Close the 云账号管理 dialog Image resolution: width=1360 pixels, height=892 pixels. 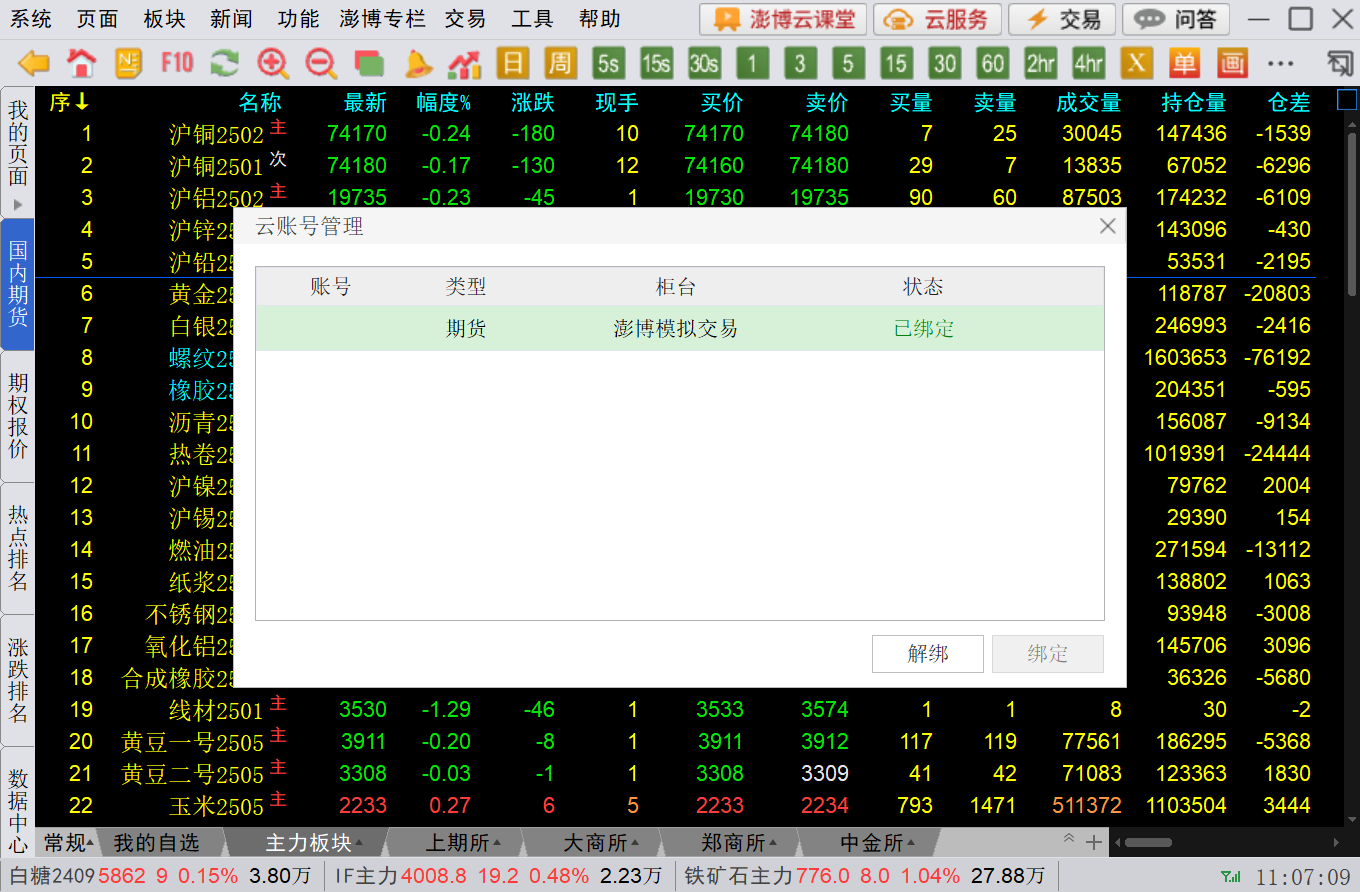tap(1107, 226)
